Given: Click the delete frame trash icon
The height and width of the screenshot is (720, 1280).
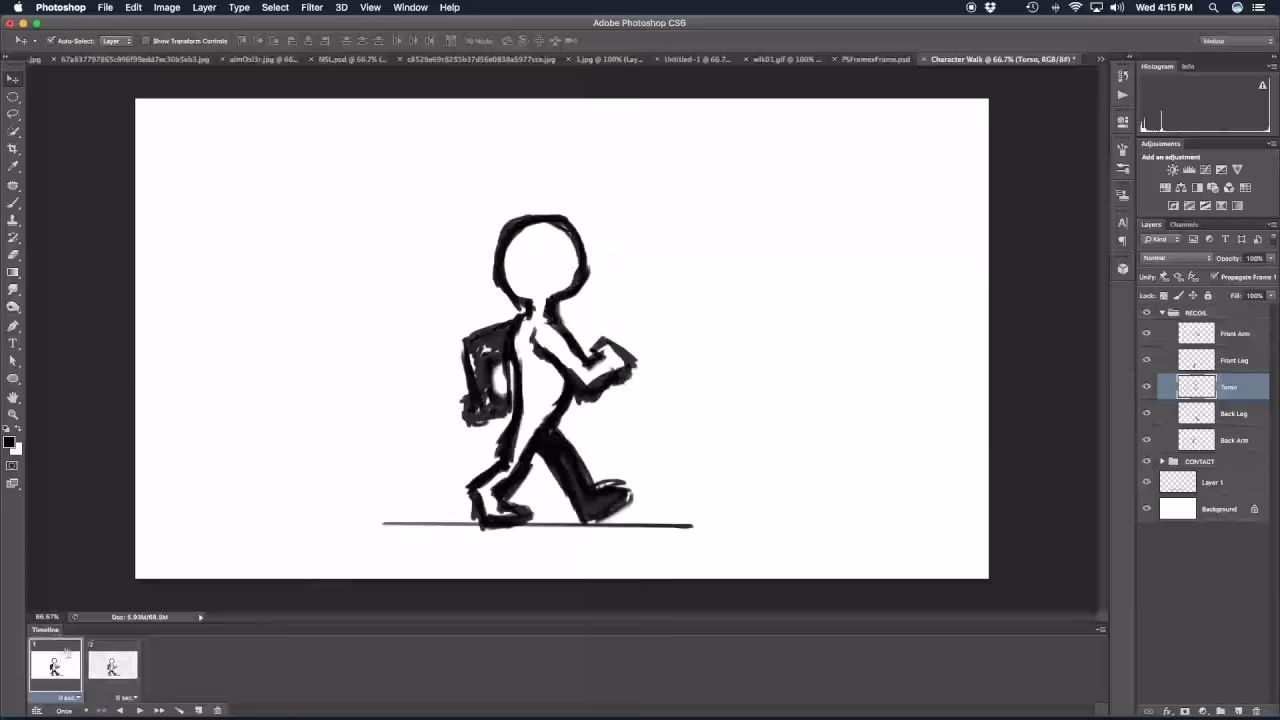Looking at the screenshot, I should [x=218, y=710].
